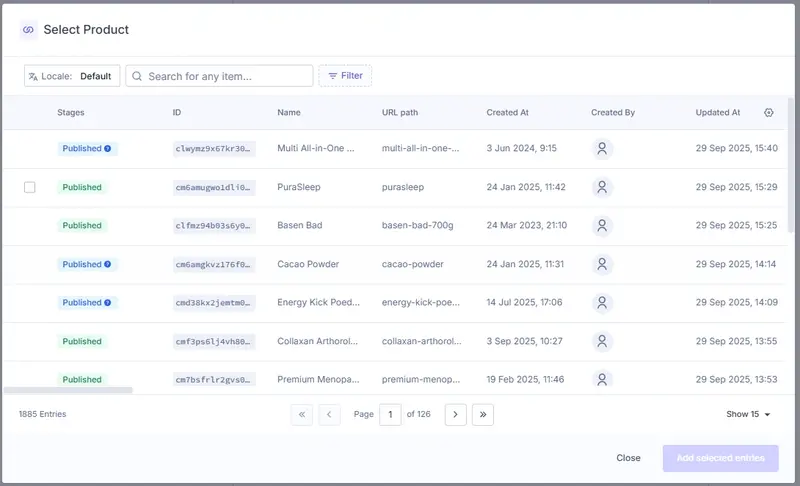Click the Name column header

point(289,113)
